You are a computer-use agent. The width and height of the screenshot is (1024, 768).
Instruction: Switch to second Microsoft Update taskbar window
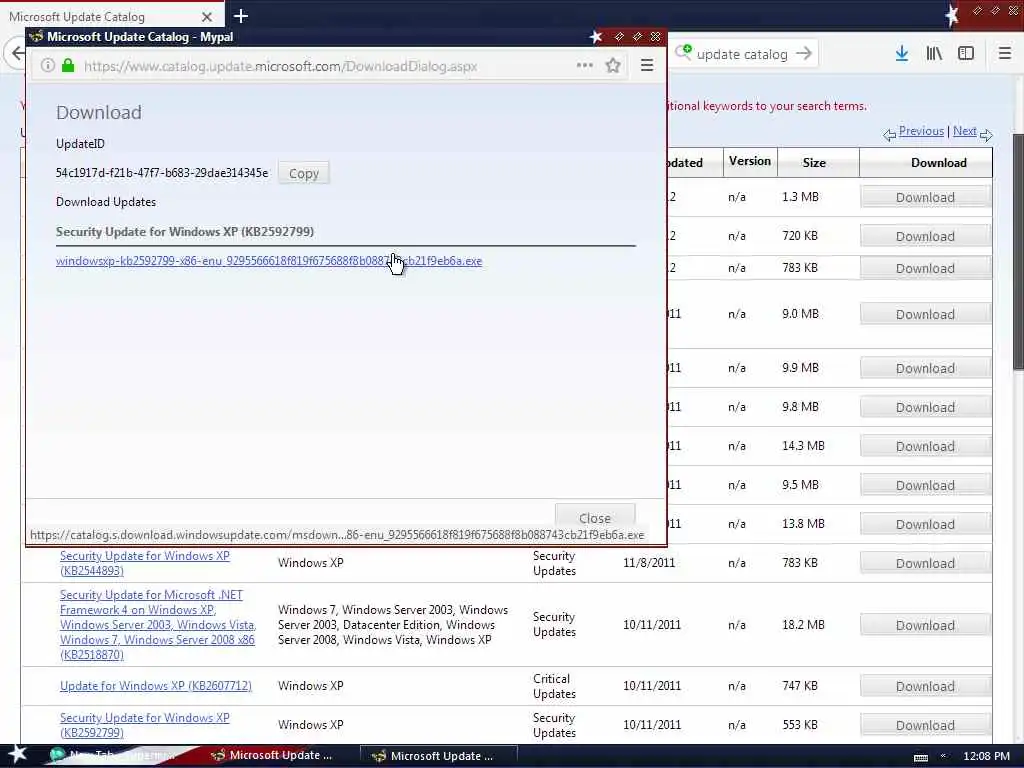[439, 756]
